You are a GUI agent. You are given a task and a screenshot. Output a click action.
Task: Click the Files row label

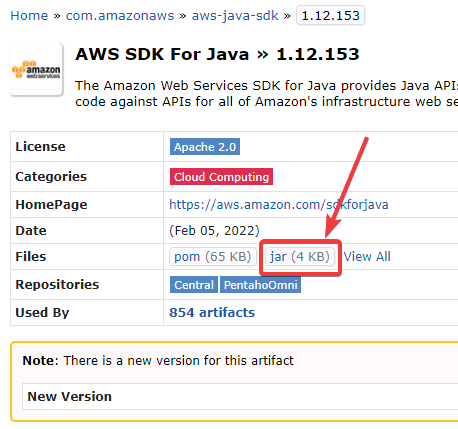[31, 257]
